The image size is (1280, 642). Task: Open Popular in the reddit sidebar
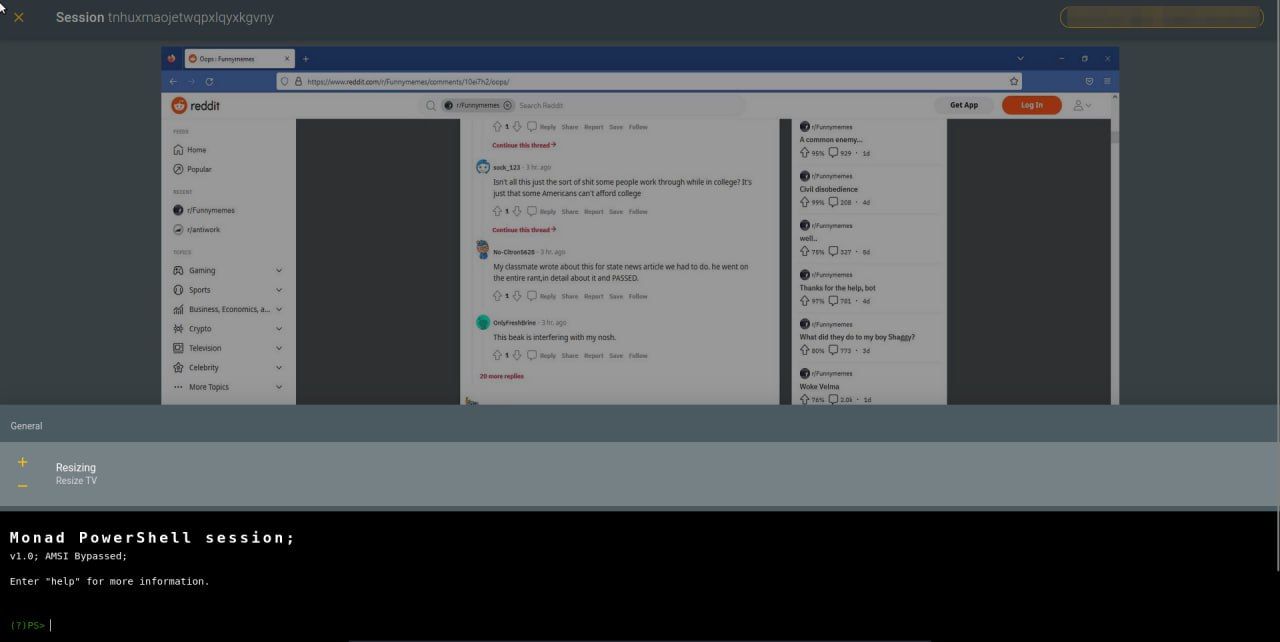[192, 169]
